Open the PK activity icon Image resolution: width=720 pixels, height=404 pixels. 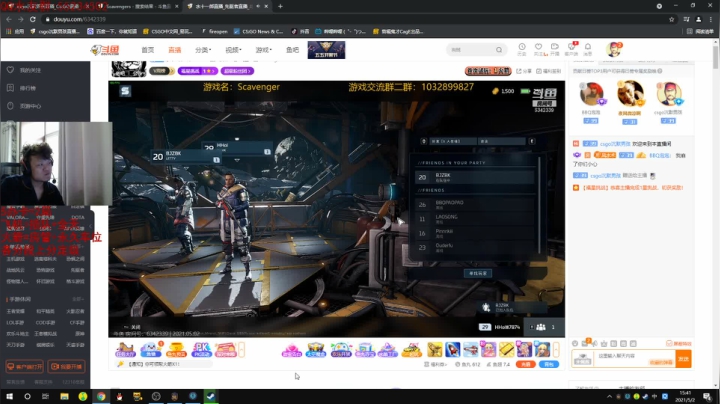click(201, 350)
